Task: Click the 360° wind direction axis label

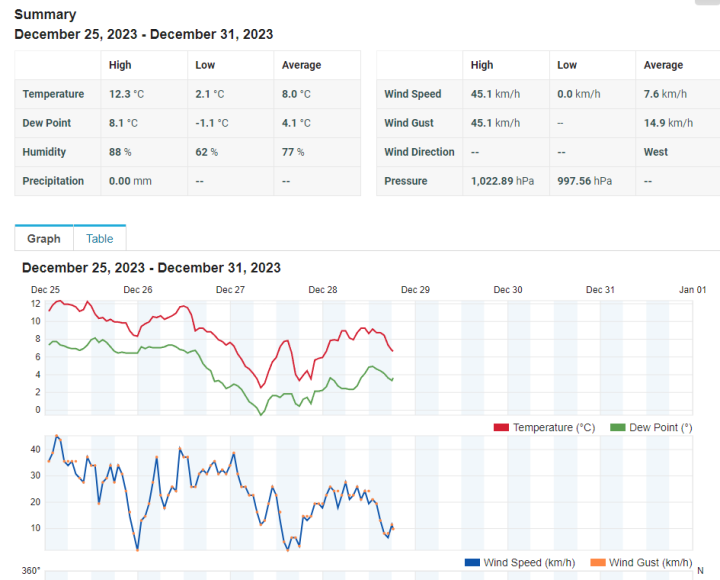Action: pos(31,571)
